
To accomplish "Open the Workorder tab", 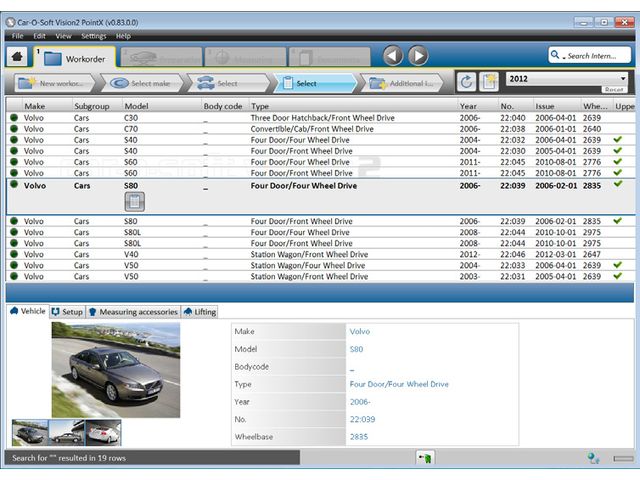I will tap(75, 58).
